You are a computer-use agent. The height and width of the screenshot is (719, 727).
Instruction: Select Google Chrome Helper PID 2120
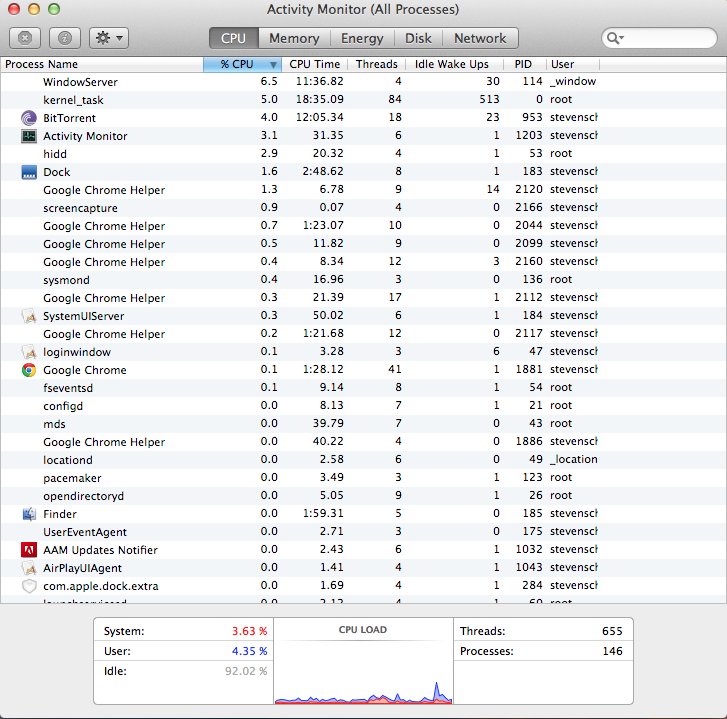[x=364, y=190]
